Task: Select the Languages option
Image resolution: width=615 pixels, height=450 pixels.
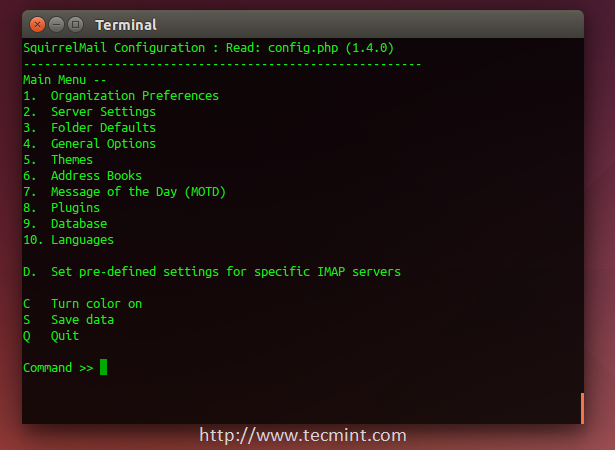Action: [x=82, y=240]
